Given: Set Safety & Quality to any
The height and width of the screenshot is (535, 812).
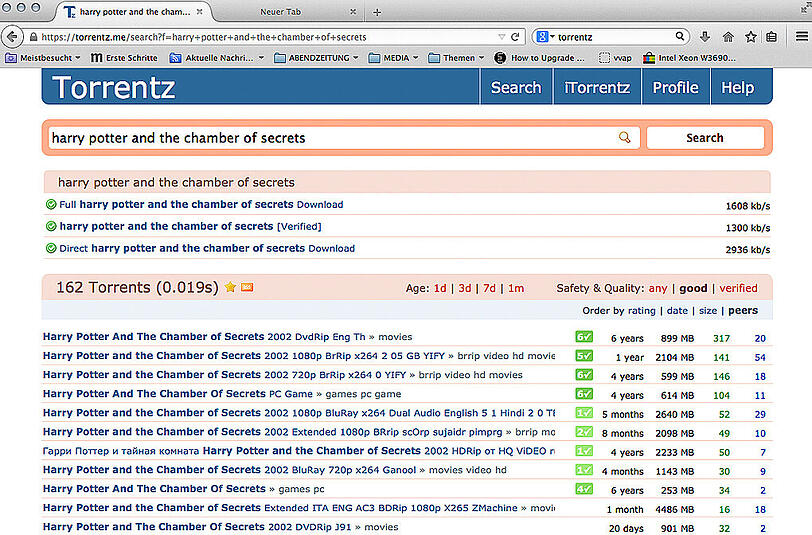Looking at the screenshot, I should pyautogui.click(x=658, y=288).
